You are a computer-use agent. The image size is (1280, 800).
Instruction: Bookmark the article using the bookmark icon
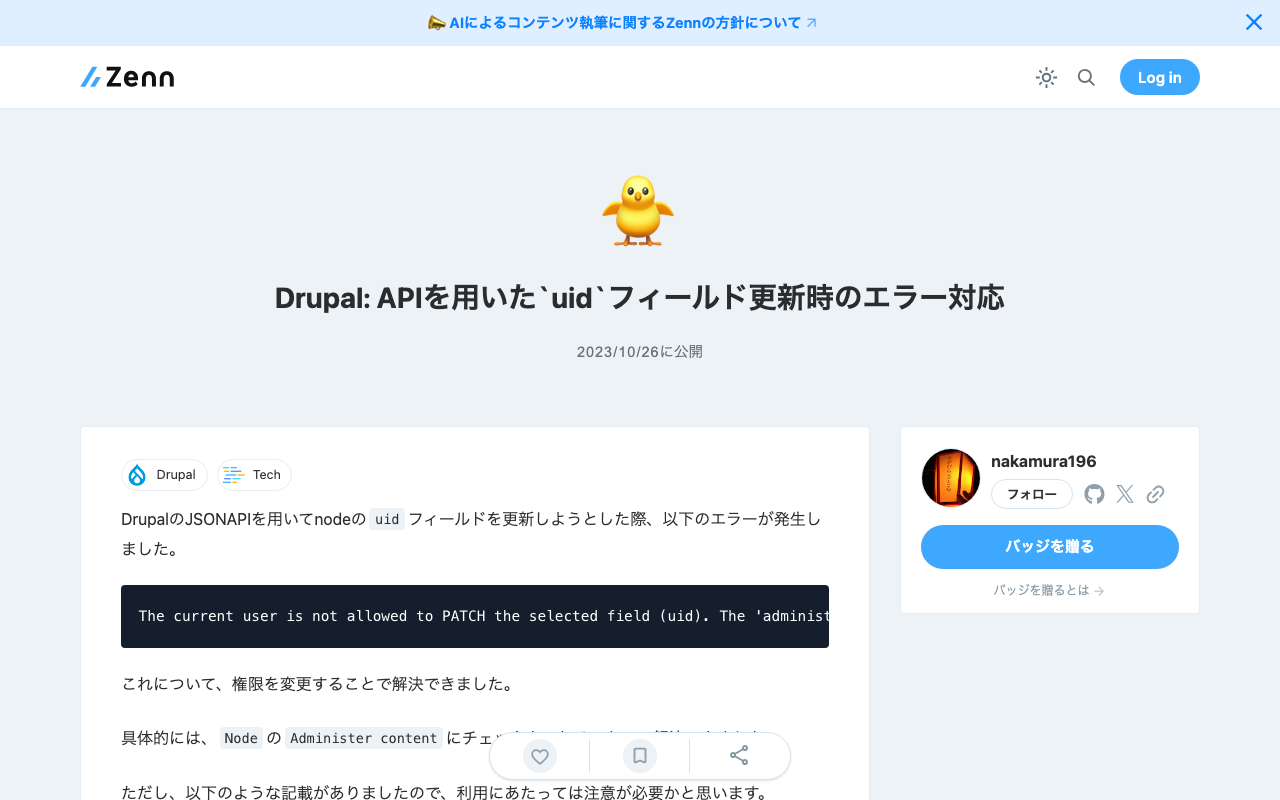pyautogui.click(x=639, y=756)
